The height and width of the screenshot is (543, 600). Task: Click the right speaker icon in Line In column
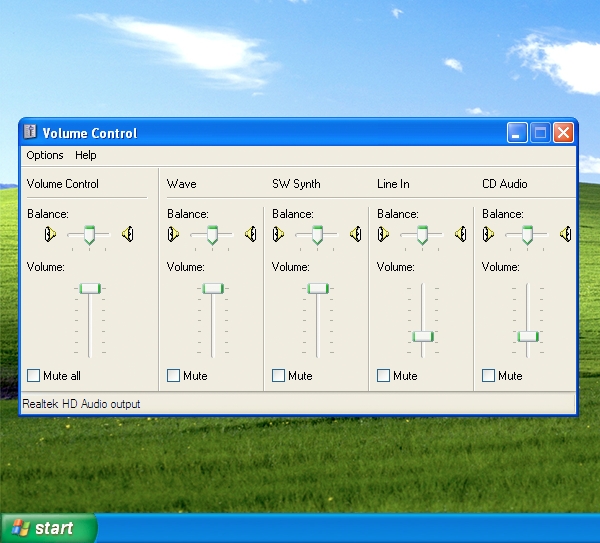(x=461, y=234)
